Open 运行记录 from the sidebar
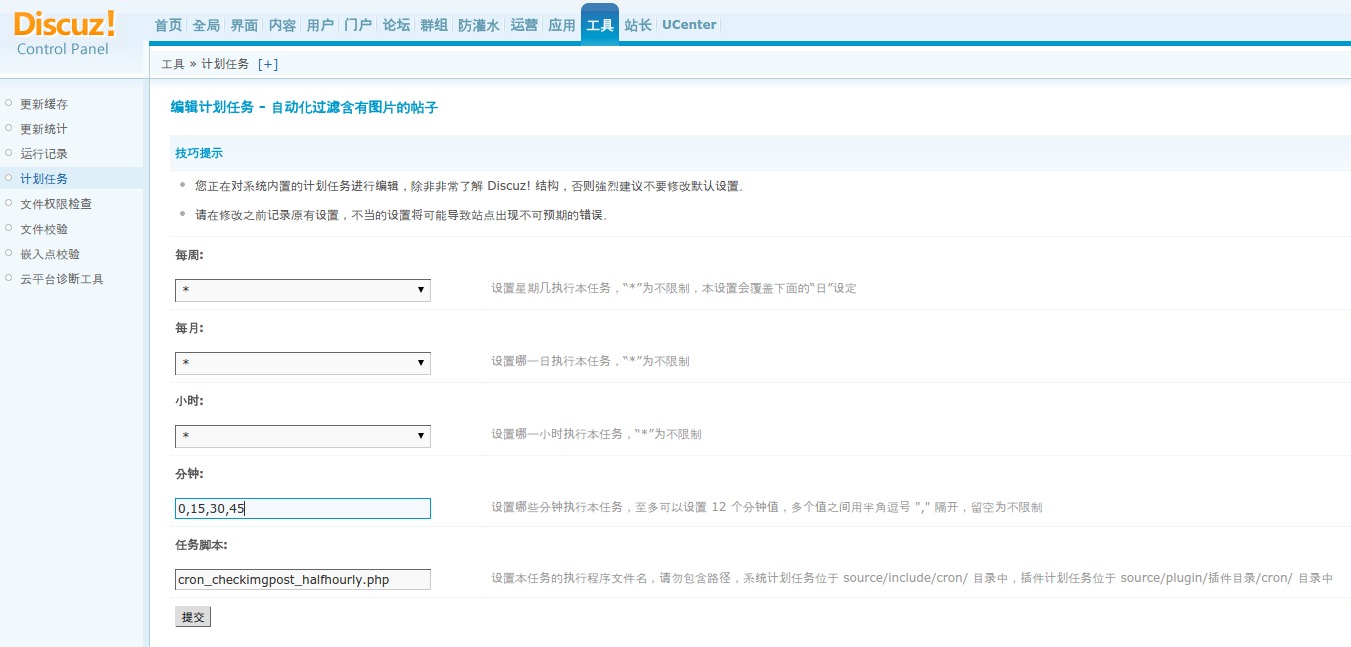1351x647 pixels. coord(42,154)
